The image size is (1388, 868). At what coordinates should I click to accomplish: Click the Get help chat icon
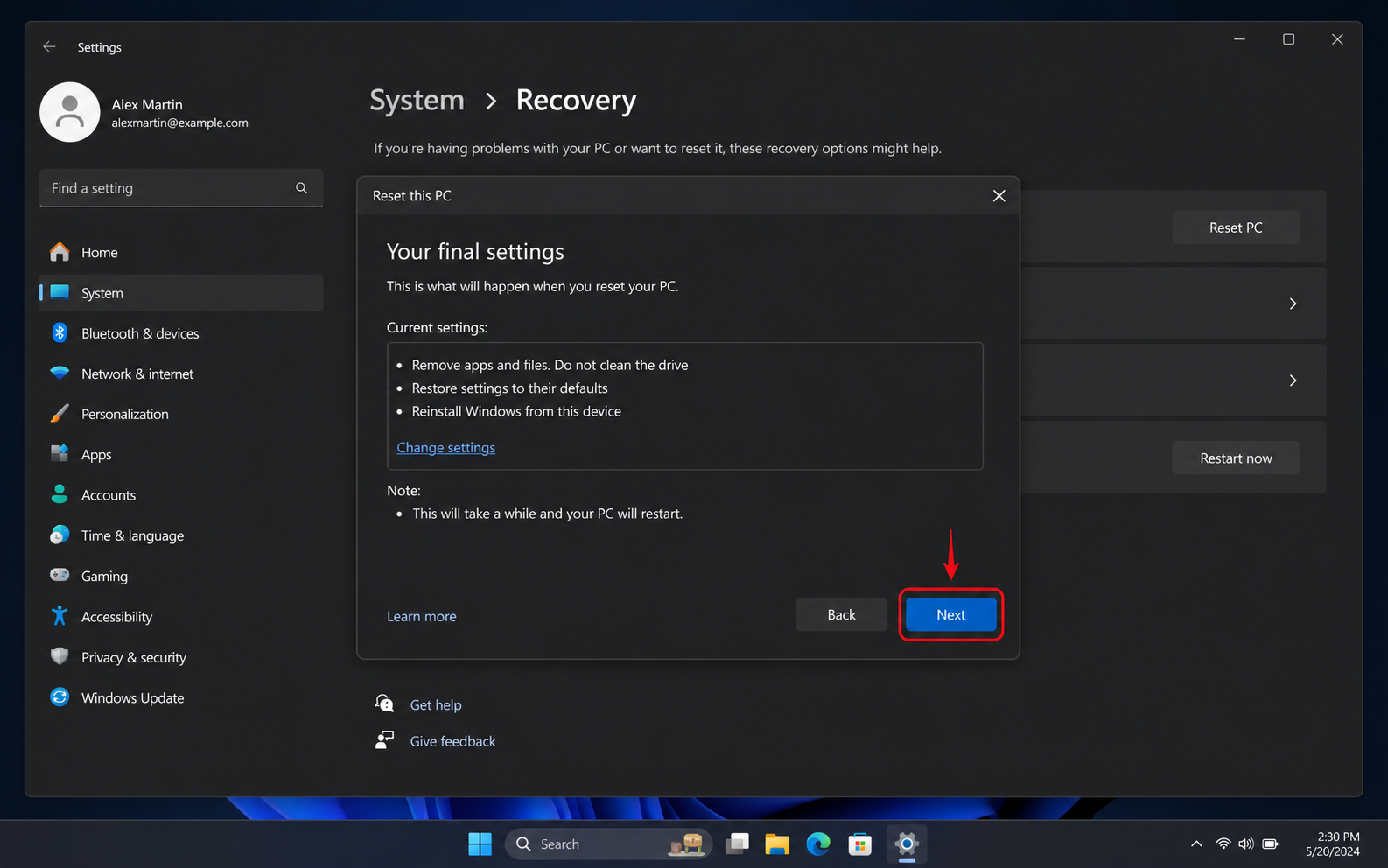click(384, 703)
